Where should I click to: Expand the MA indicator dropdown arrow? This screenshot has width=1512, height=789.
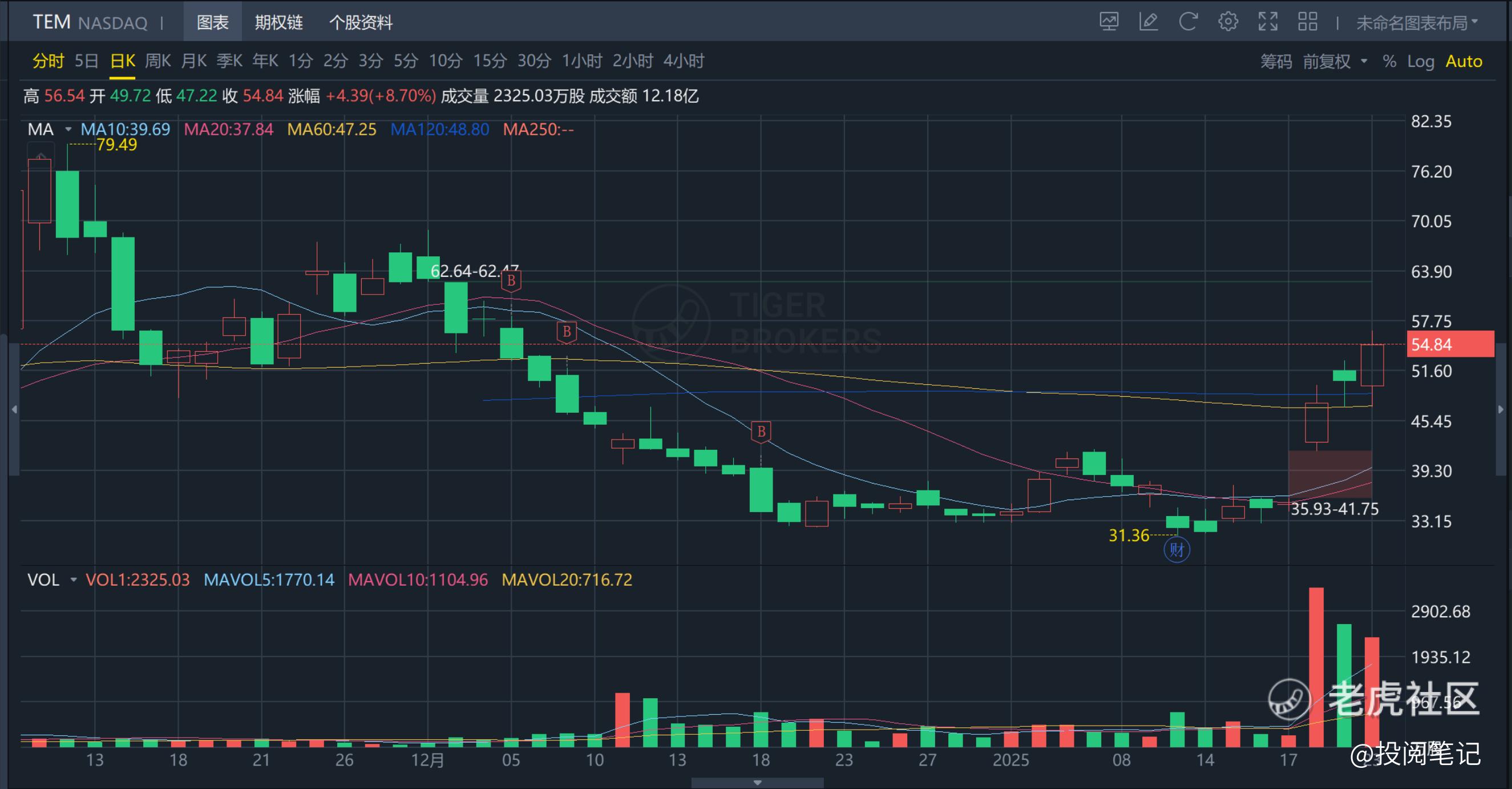pyautogui.click(x=68, y=129)
